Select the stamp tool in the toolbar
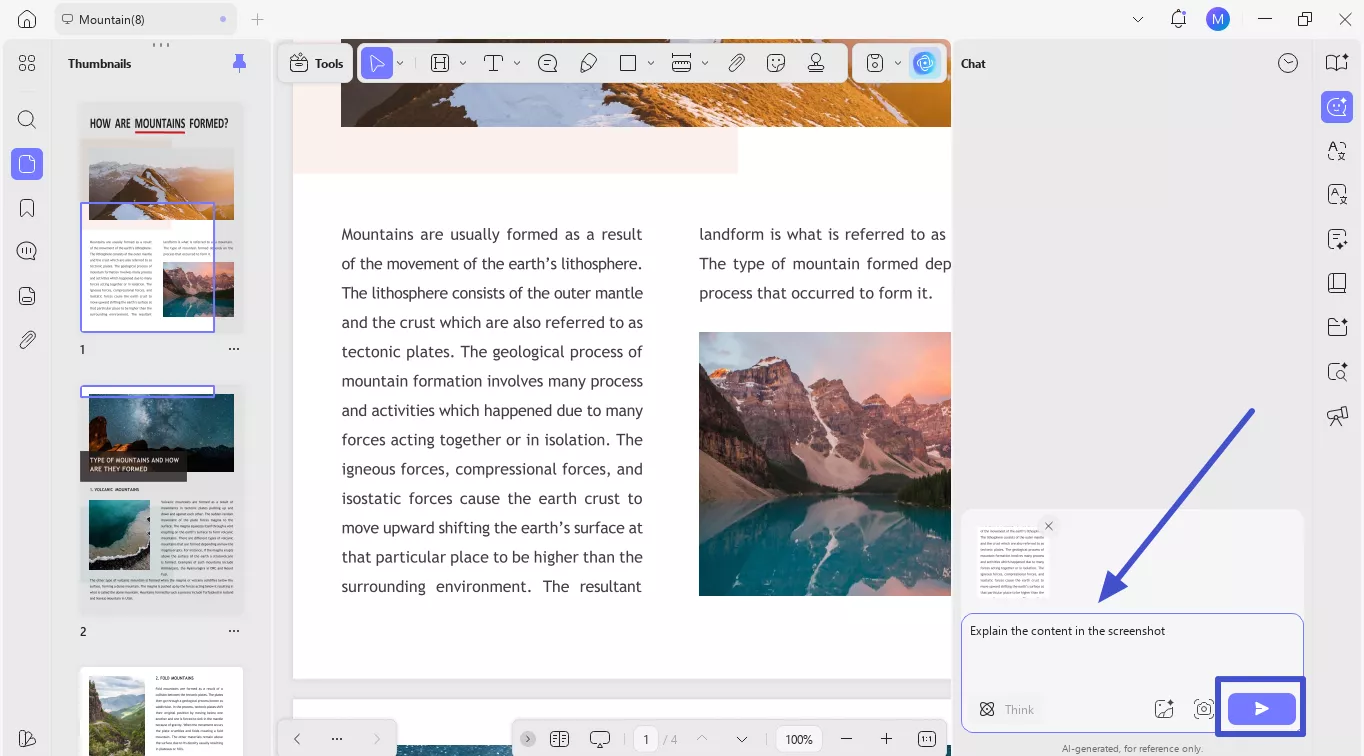This screenshot has height=756, width=1364. pyautogui.click(x=816, y=63)
